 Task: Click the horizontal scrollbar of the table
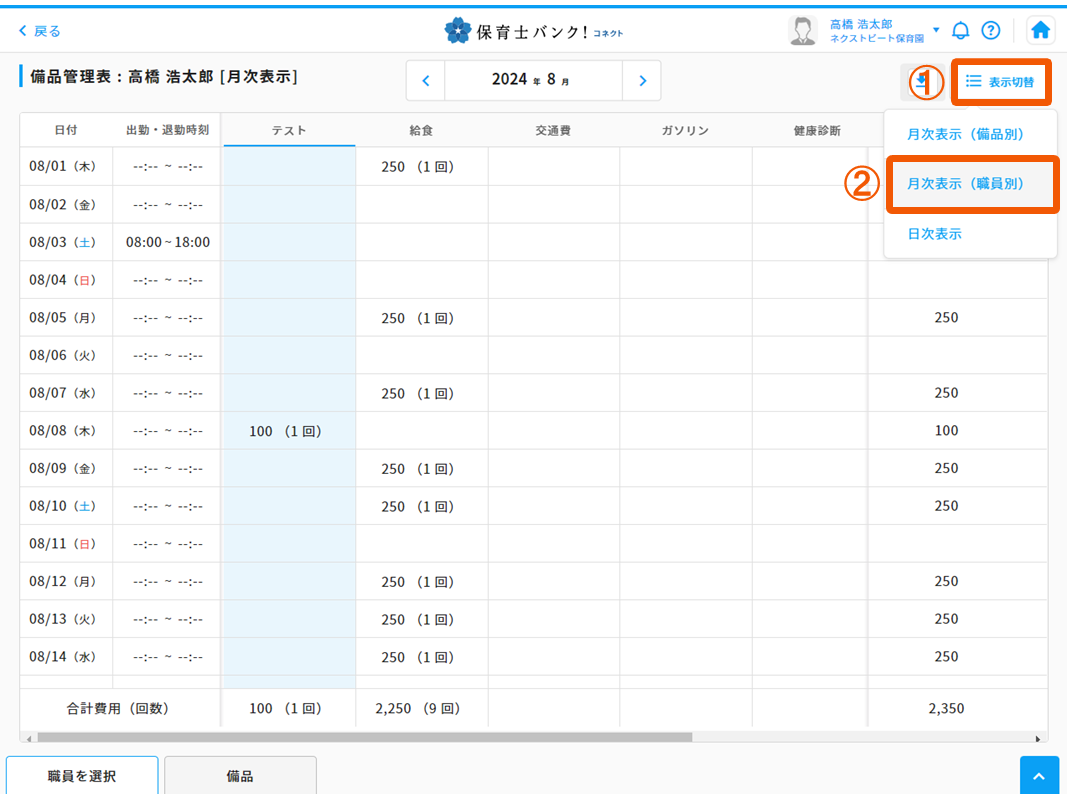[x=360, y=738]
